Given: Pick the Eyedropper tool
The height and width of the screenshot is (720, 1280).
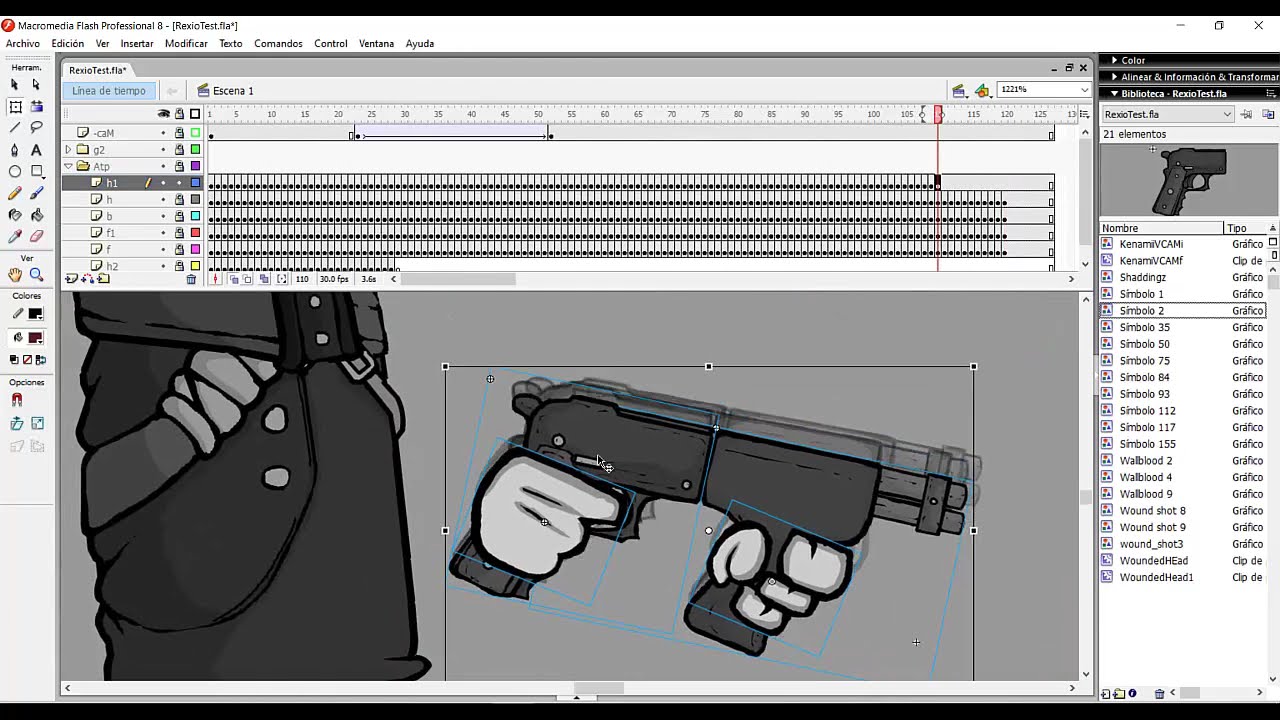Looking at the screenshot, I should 15,237.
